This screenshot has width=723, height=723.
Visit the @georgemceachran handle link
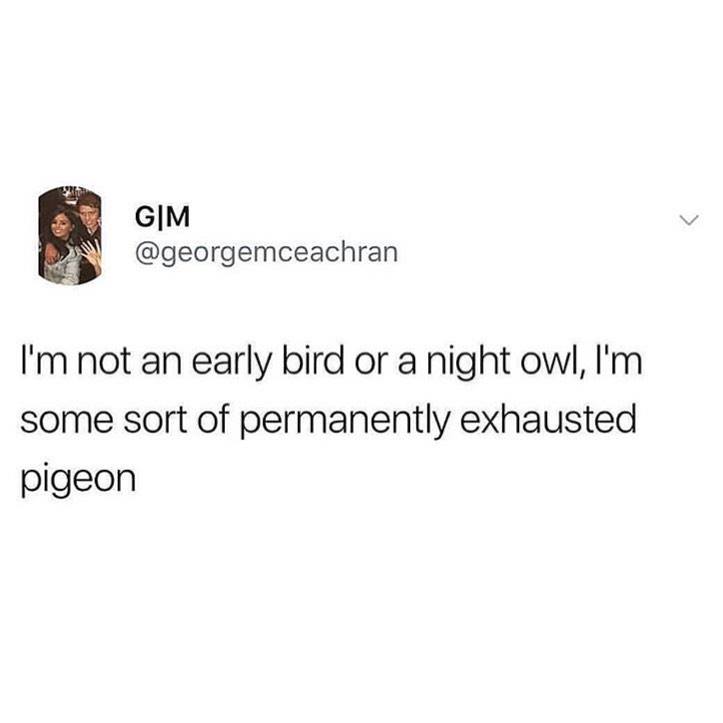267,253
